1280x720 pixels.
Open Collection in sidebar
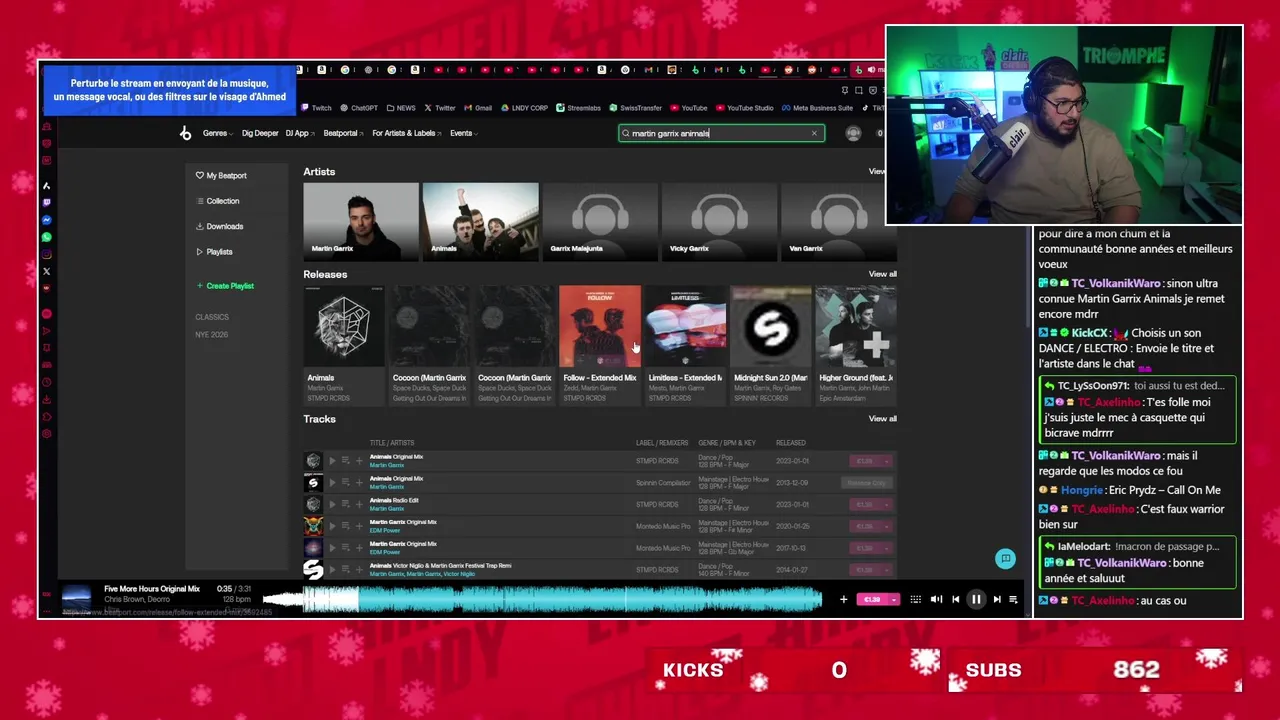click(218, 201)
